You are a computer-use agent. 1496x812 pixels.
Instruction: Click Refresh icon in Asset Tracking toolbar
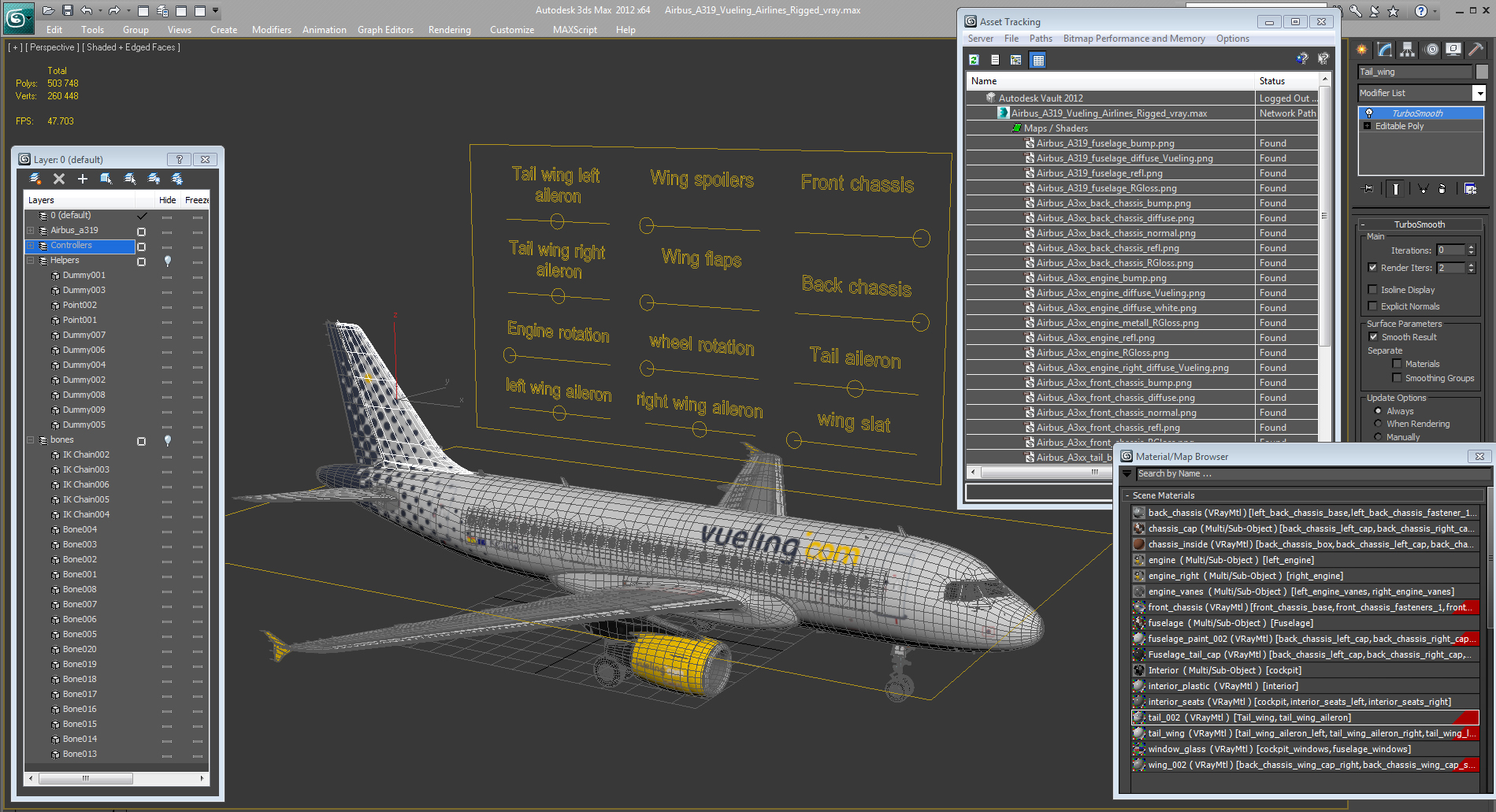(x=974, y=60)
